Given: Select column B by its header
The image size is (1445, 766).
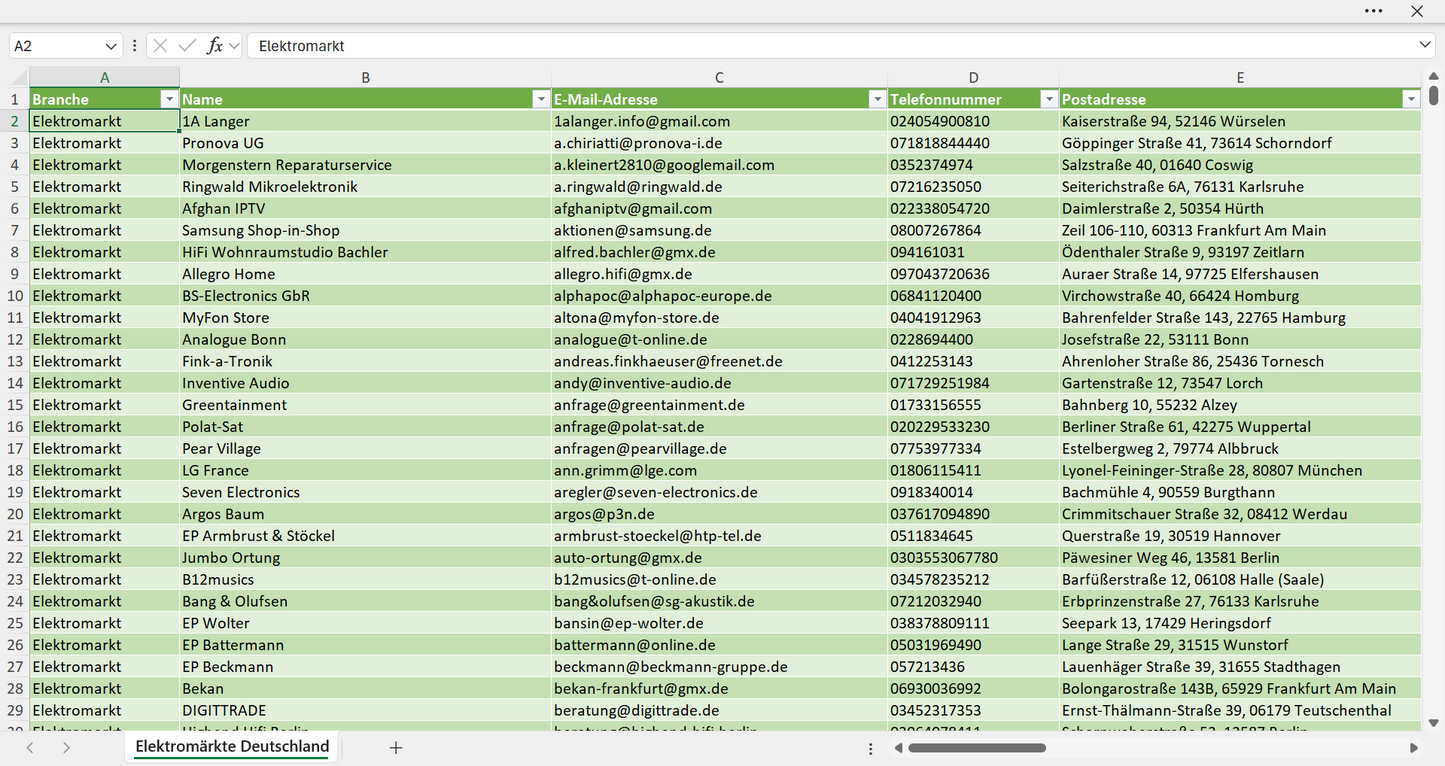Looking at the screenshot, I should pyautogui.click(x=365, y=77).
